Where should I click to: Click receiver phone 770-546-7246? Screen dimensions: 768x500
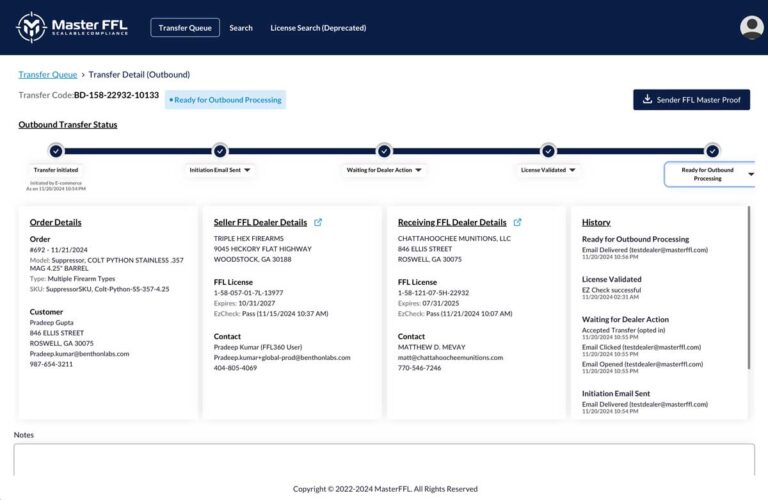(x=419, y=368)
